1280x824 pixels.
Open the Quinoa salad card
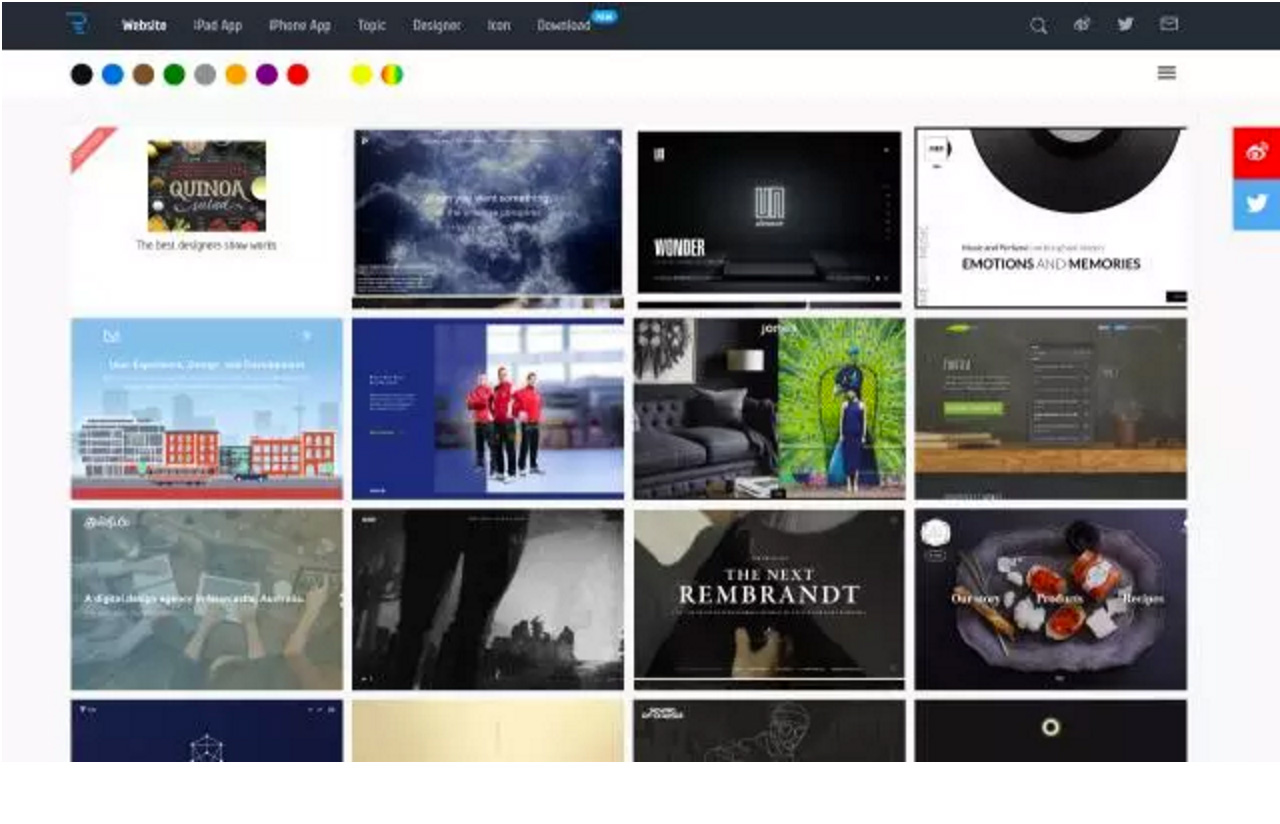click(206, 217)
